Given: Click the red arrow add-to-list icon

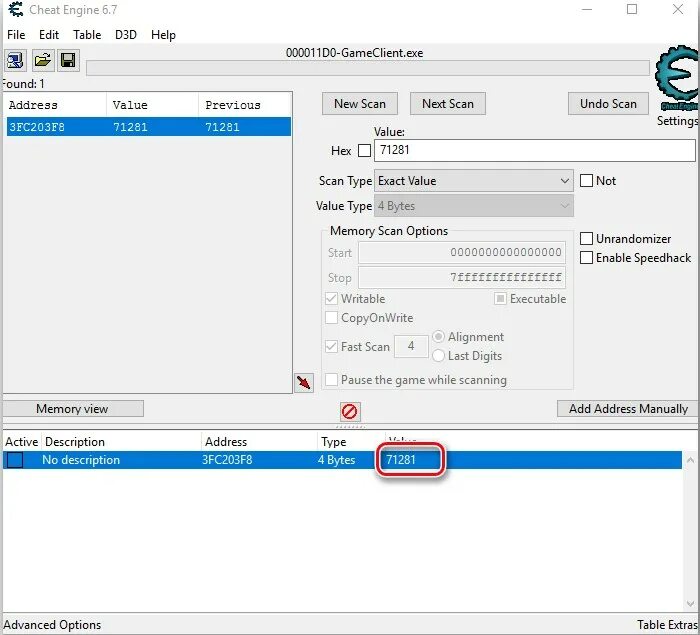Looking at the screenshot, I should [x=304, y=382].
